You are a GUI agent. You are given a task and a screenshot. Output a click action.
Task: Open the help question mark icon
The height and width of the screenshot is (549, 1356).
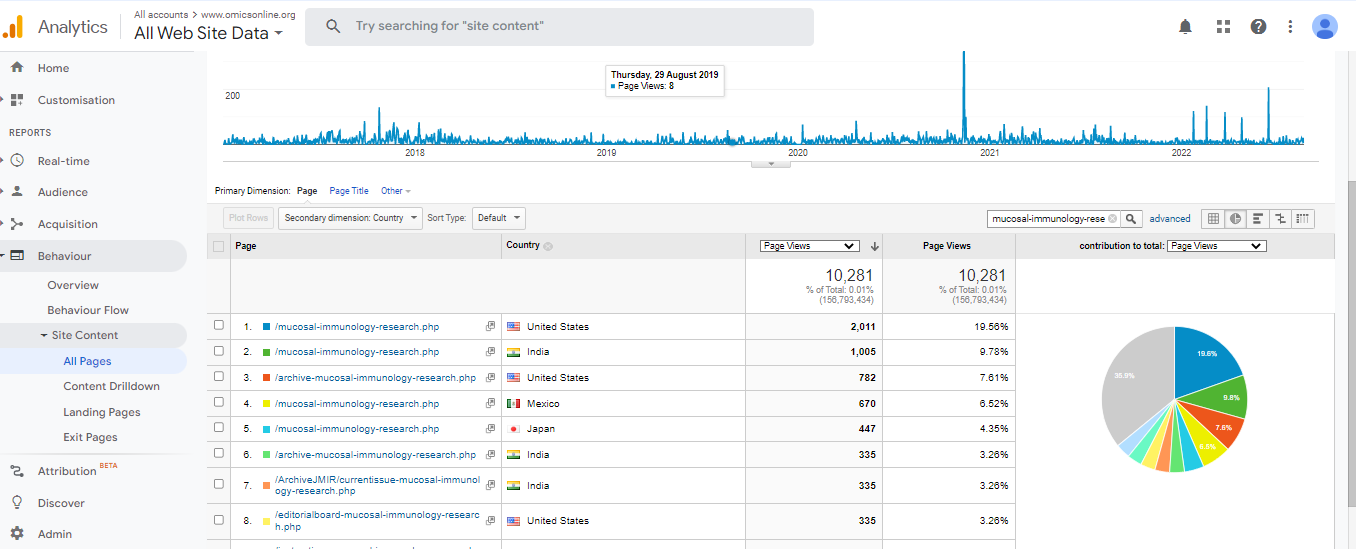click(1259, 27)
